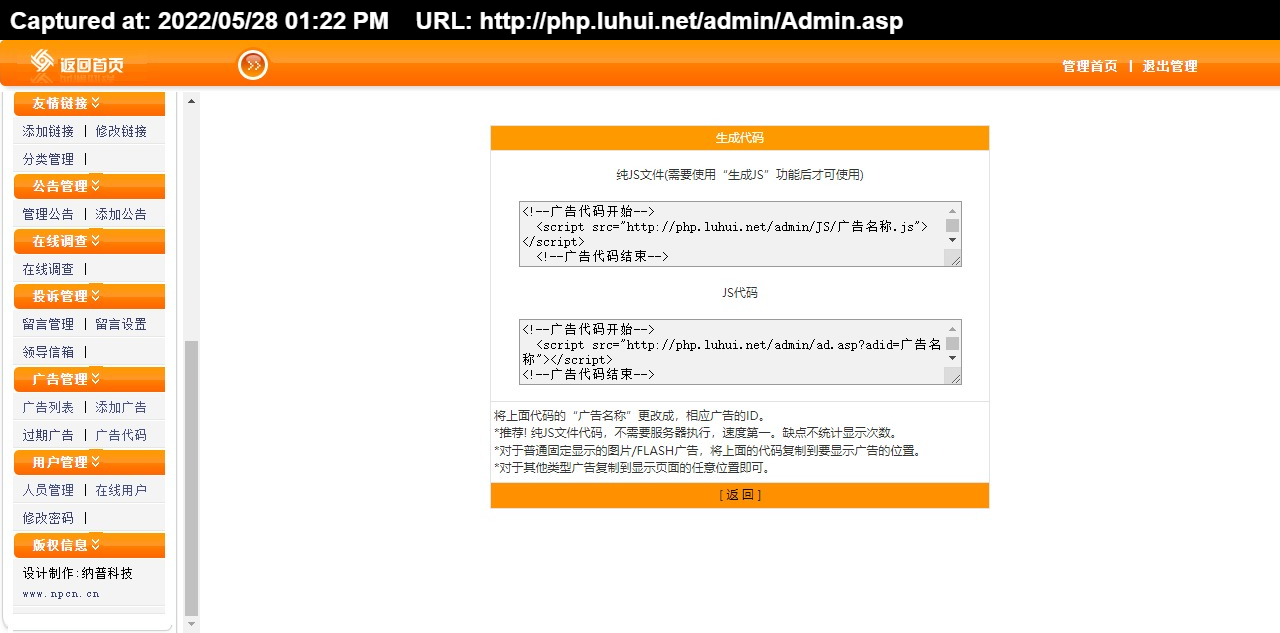This screenshot has width=1280, height=633.
Task: Click the JS代码 textarea resize handle
Action: [954, 377]
